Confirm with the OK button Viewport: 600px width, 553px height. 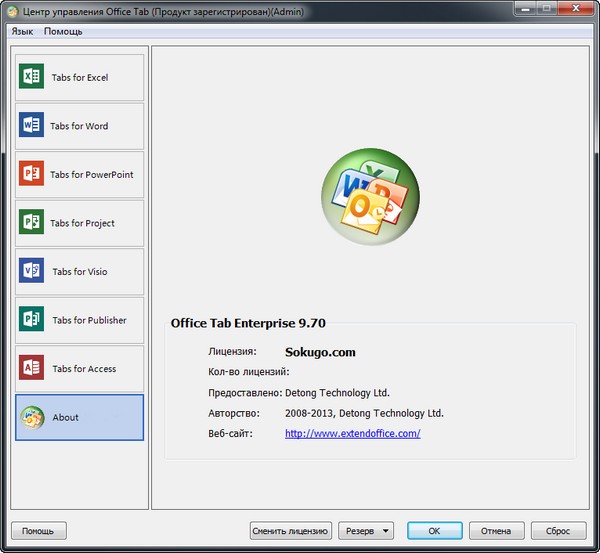(434, 531)
